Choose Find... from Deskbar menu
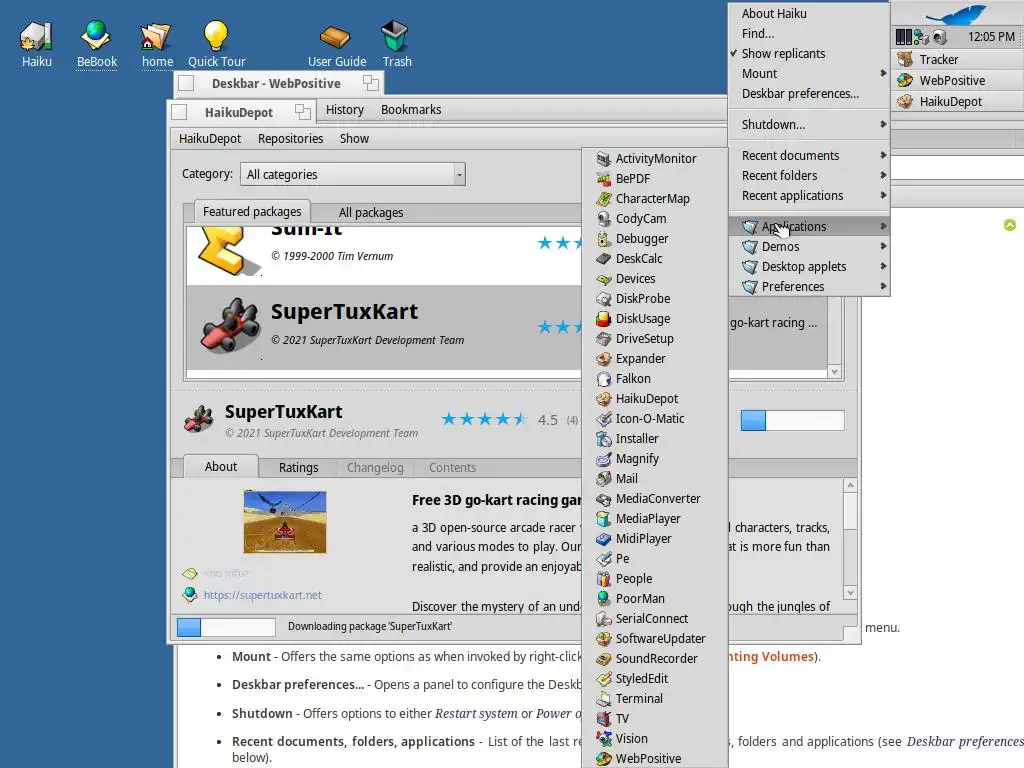 (x=809, y=33)
